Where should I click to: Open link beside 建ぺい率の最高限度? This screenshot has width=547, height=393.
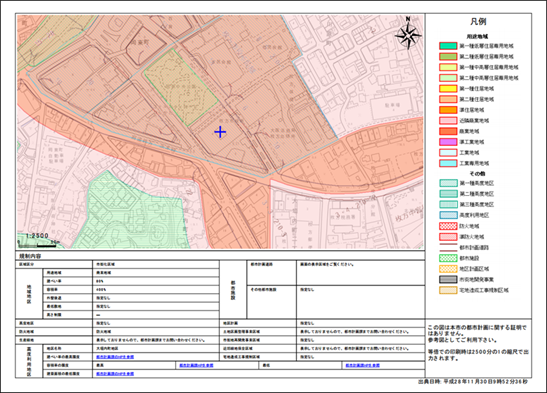[115, 357]
